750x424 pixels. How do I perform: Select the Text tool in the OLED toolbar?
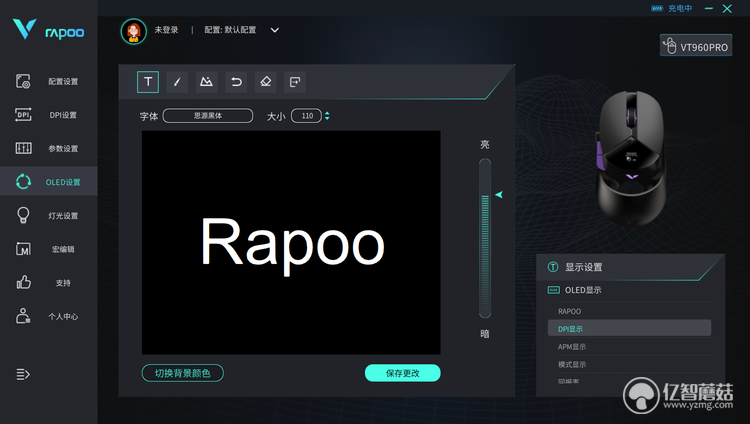148,82
